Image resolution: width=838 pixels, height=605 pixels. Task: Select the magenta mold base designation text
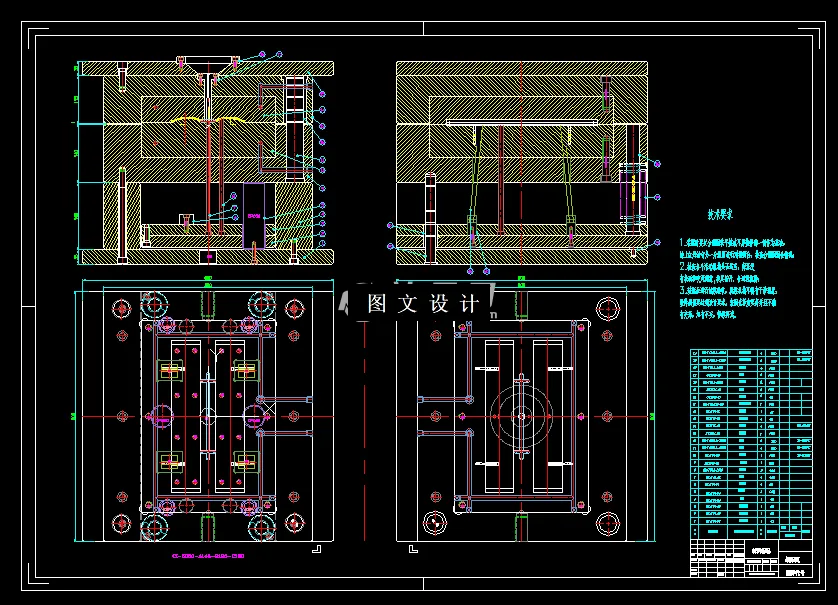[x=208, y=556]
